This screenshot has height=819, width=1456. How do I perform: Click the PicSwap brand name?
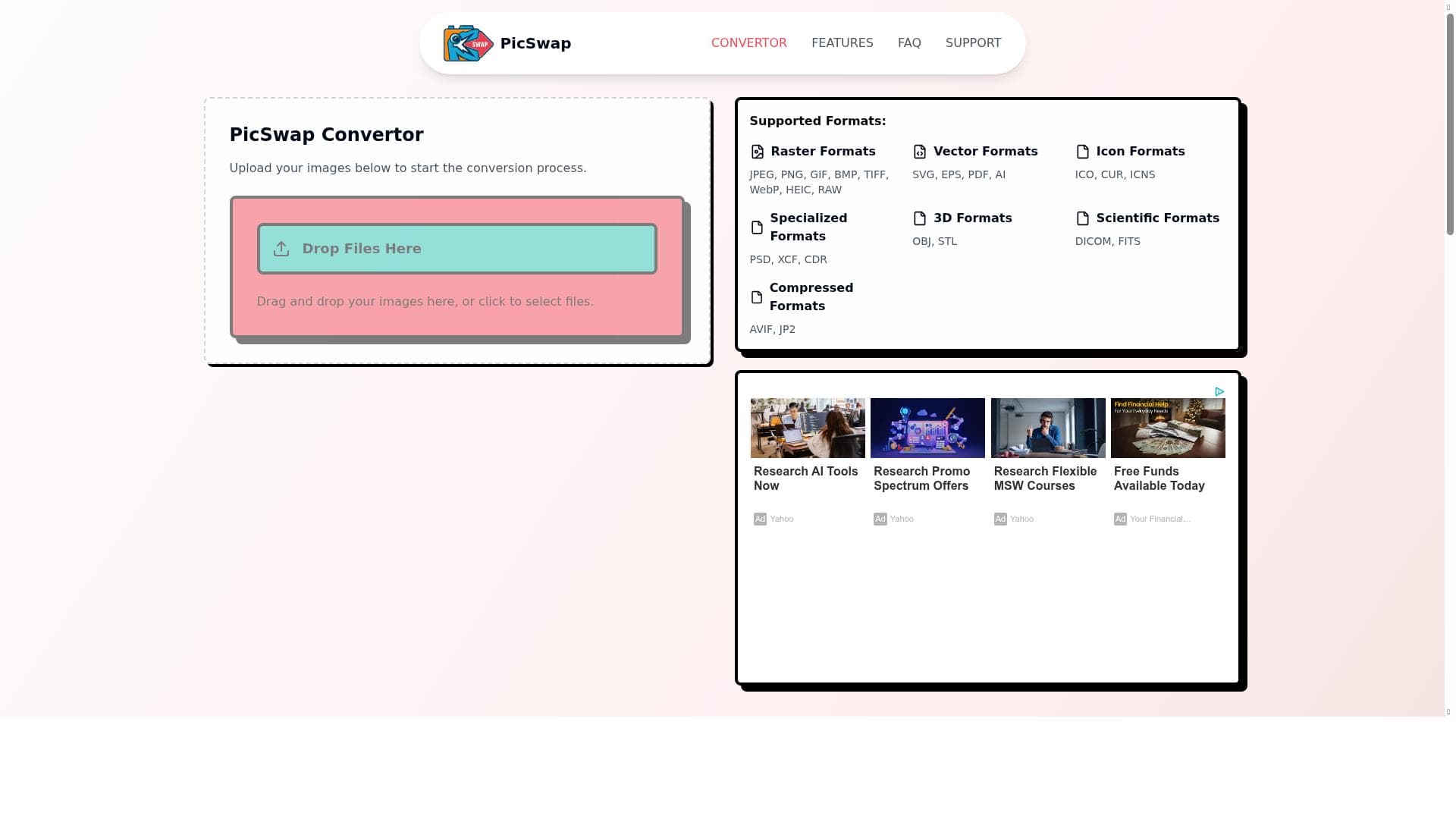[536, 43]
